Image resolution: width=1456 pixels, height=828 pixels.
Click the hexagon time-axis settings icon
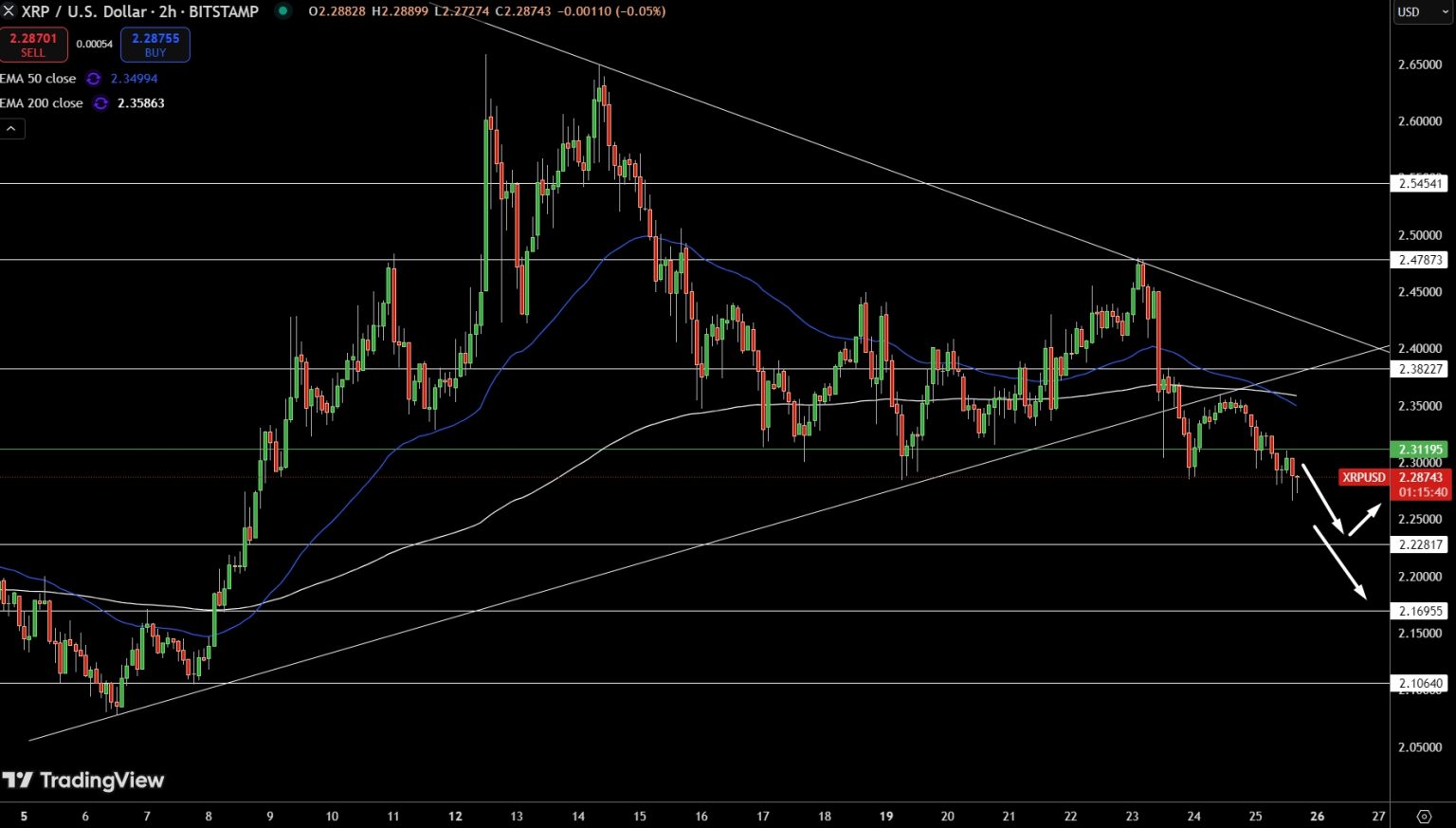point(1423,816)
